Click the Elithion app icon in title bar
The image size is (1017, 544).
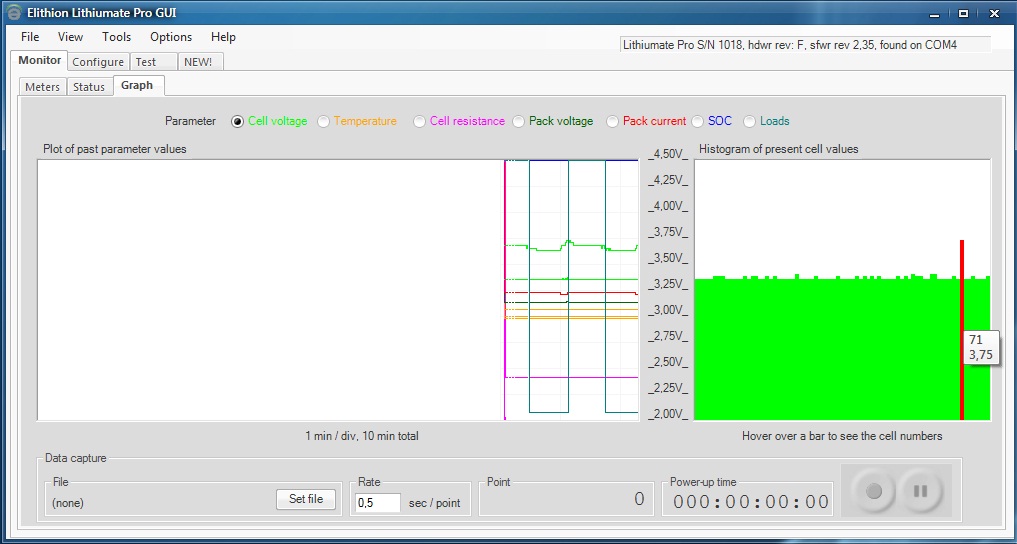tap(14, 13)
